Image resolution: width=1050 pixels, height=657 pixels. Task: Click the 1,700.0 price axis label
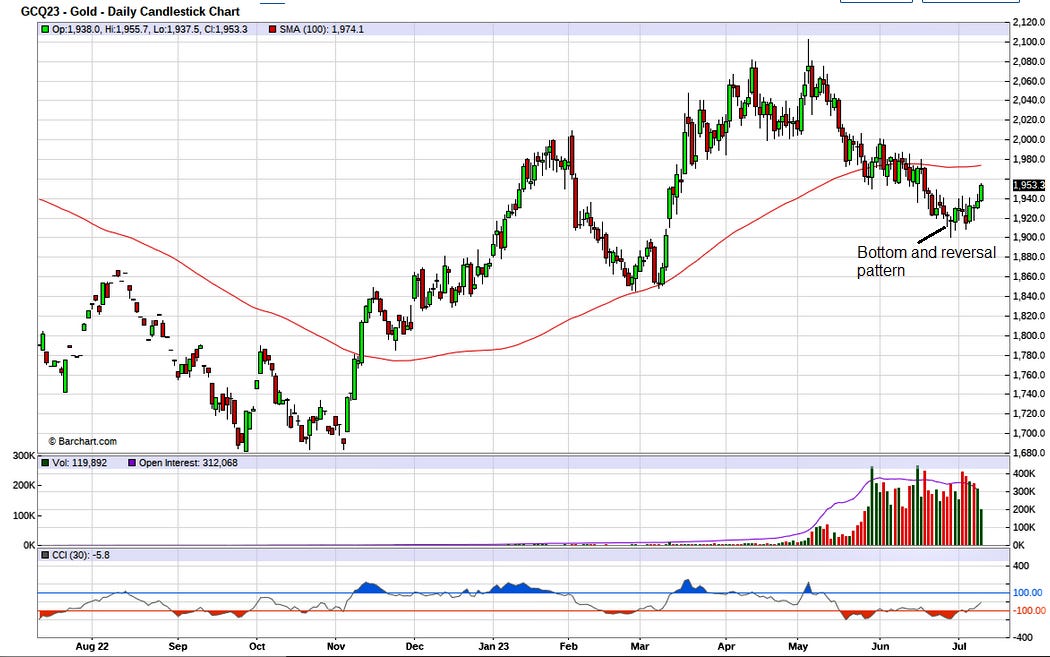(1029, 433)
